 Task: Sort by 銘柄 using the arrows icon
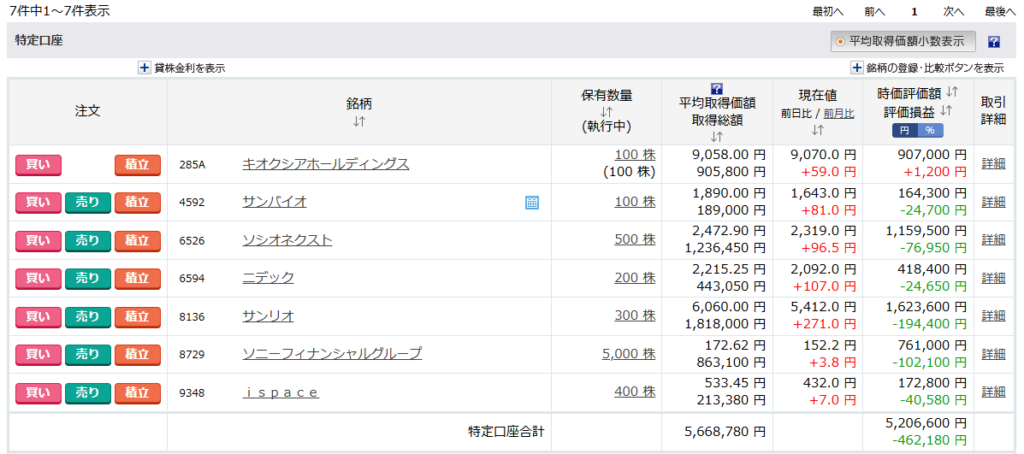359,121
